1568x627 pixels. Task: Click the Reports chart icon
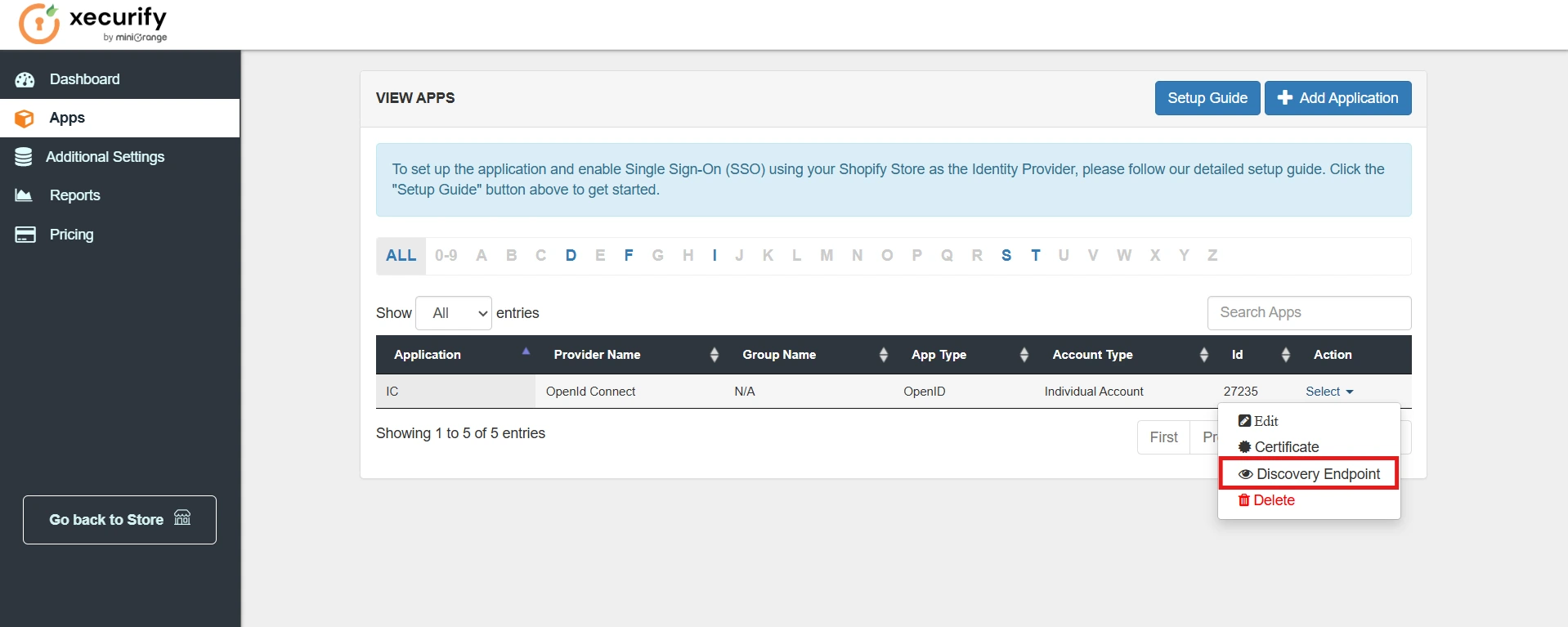pyautogui.click(x=24, y=195)
